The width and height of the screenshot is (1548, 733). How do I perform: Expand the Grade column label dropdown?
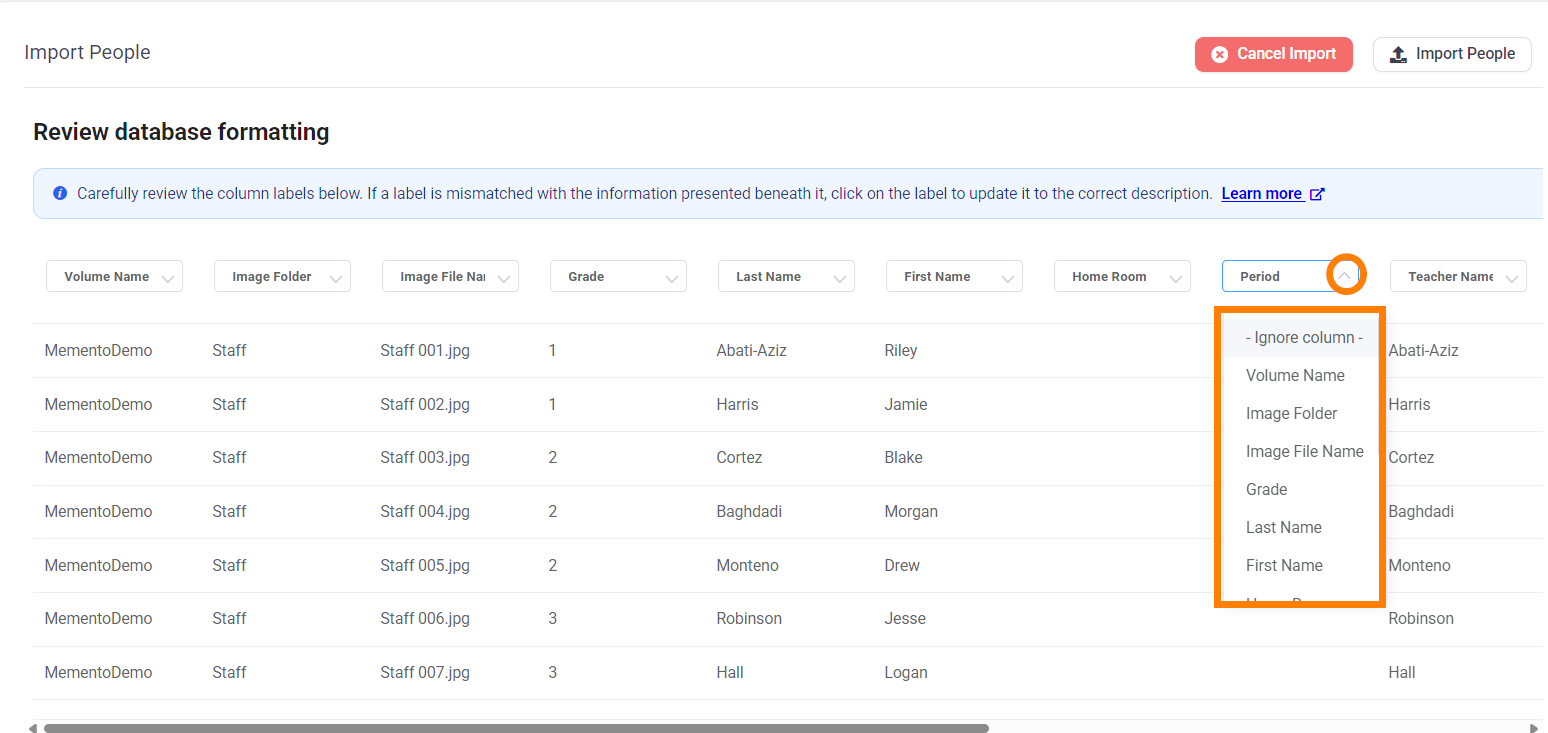click(618, 277)
